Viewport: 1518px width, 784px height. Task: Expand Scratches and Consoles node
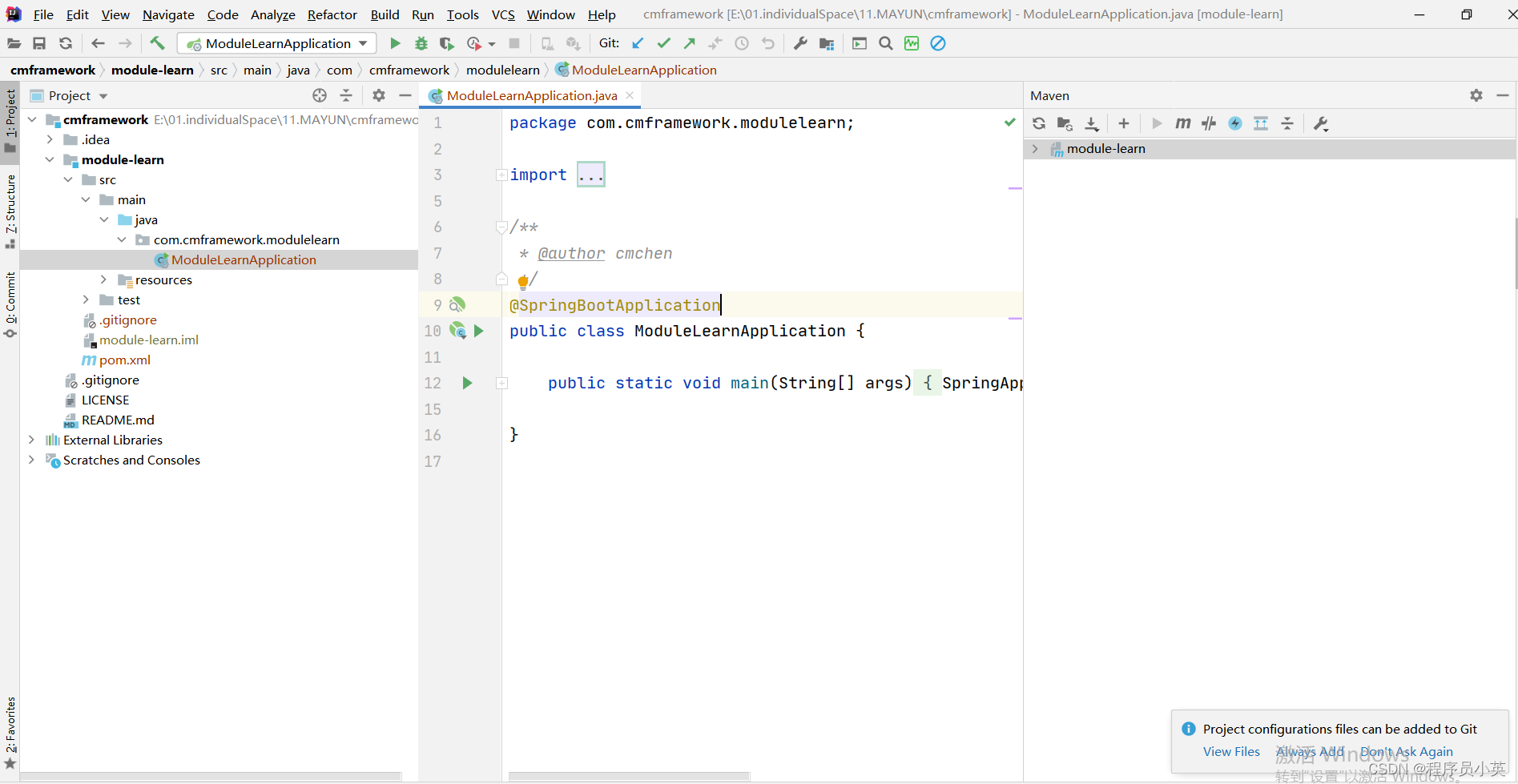point(31,460)
